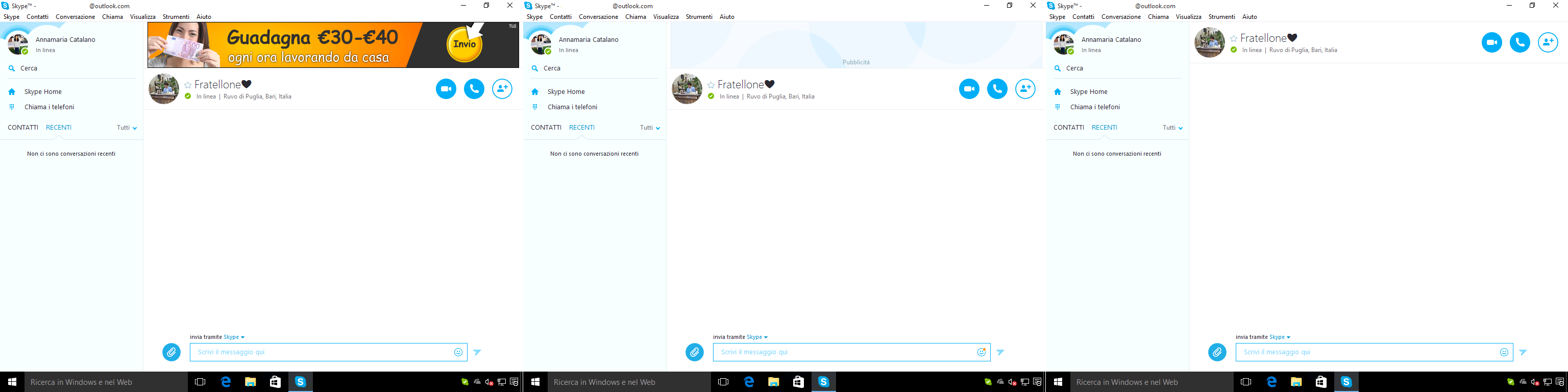Viewport: 1568px width, 392px height.
Task: Start voice call in right Skype window
Action: 1520,42
